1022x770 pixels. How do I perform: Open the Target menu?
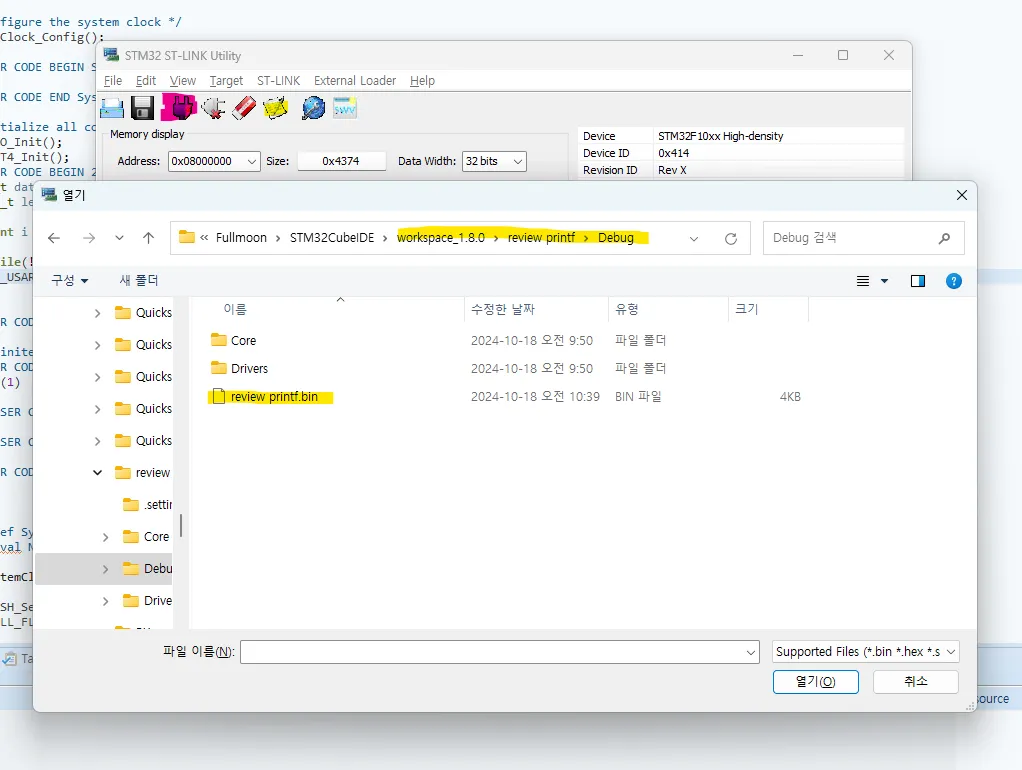tap(226, 81)
